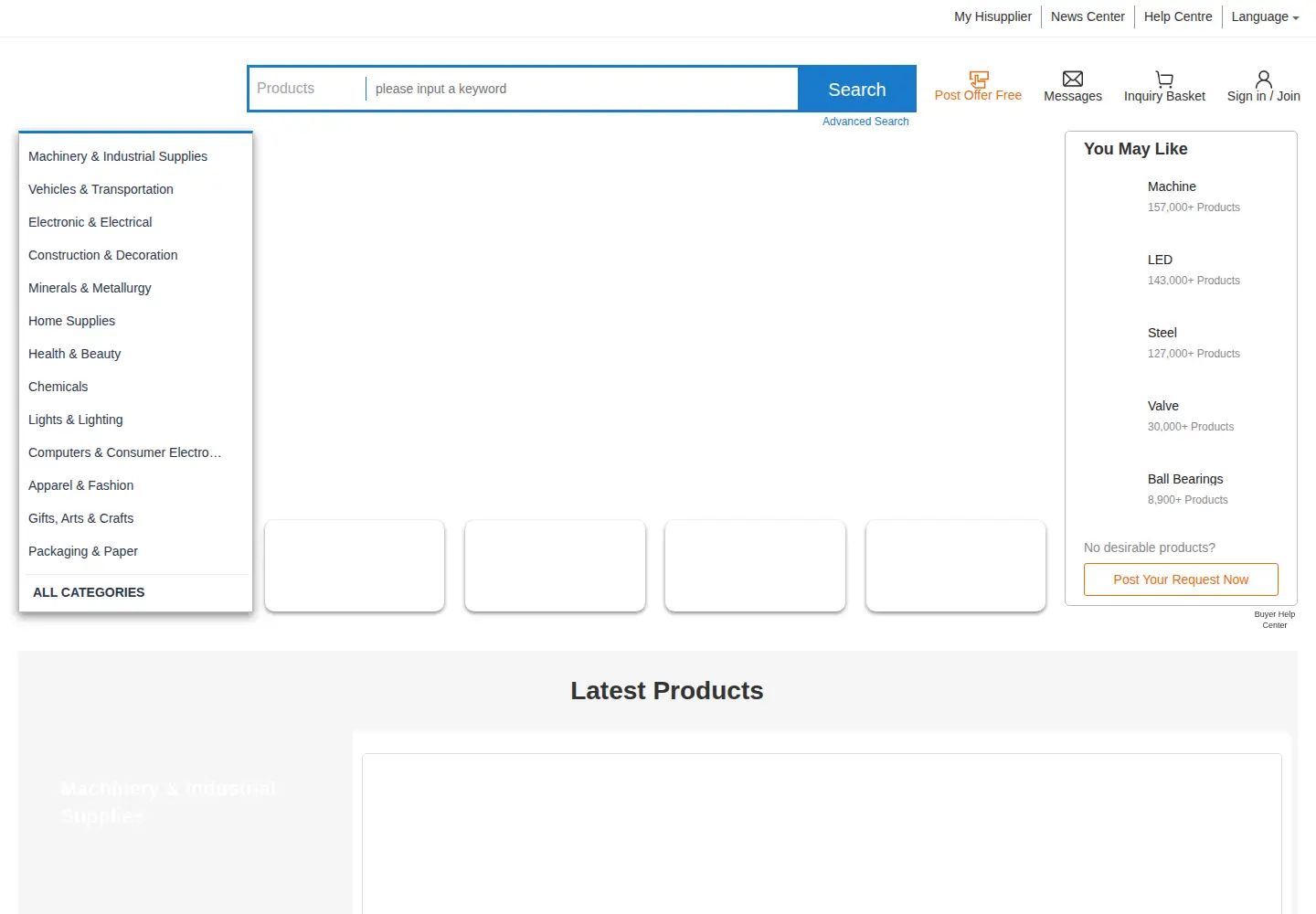Open Electronic & Electrical category

point(90,222)
